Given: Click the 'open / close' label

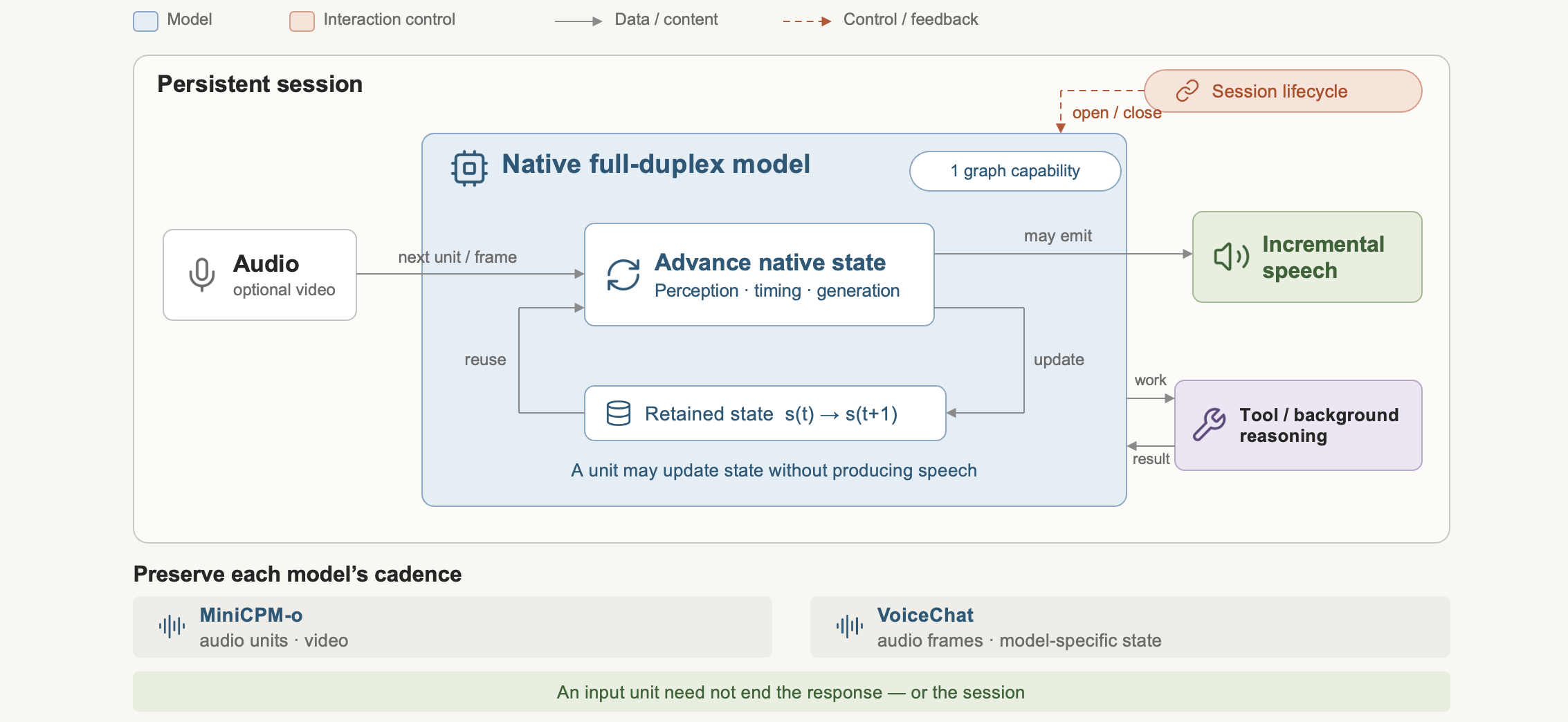Looking at the screenshot, I should tap(1117, 113).
